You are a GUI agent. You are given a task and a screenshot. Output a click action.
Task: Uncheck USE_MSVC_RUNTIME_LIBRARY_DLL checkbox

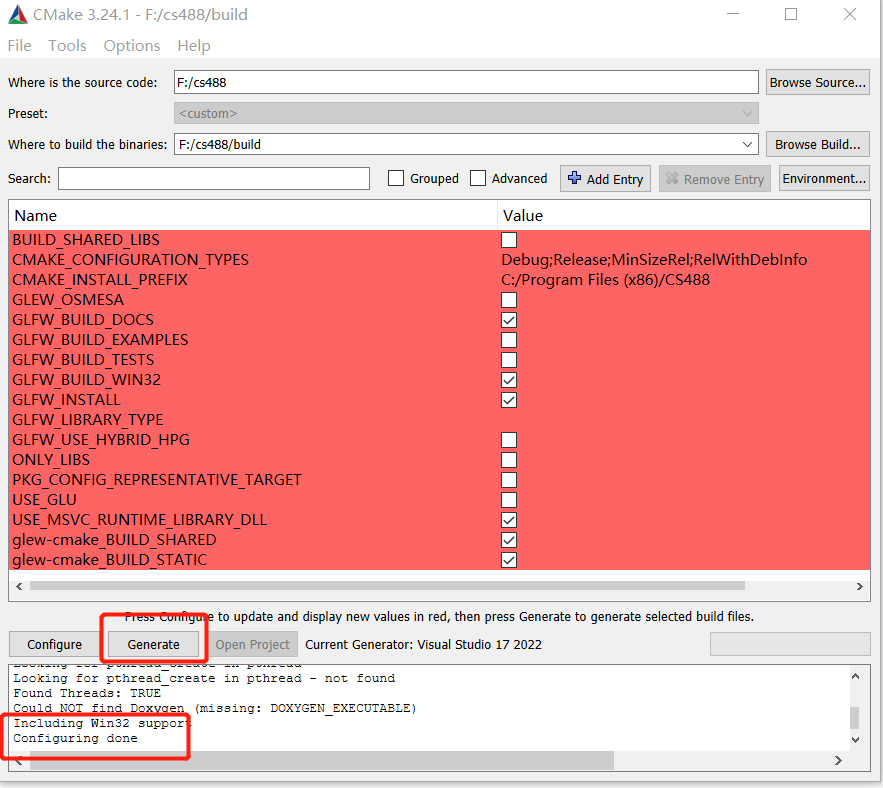(x=509, y=520)
